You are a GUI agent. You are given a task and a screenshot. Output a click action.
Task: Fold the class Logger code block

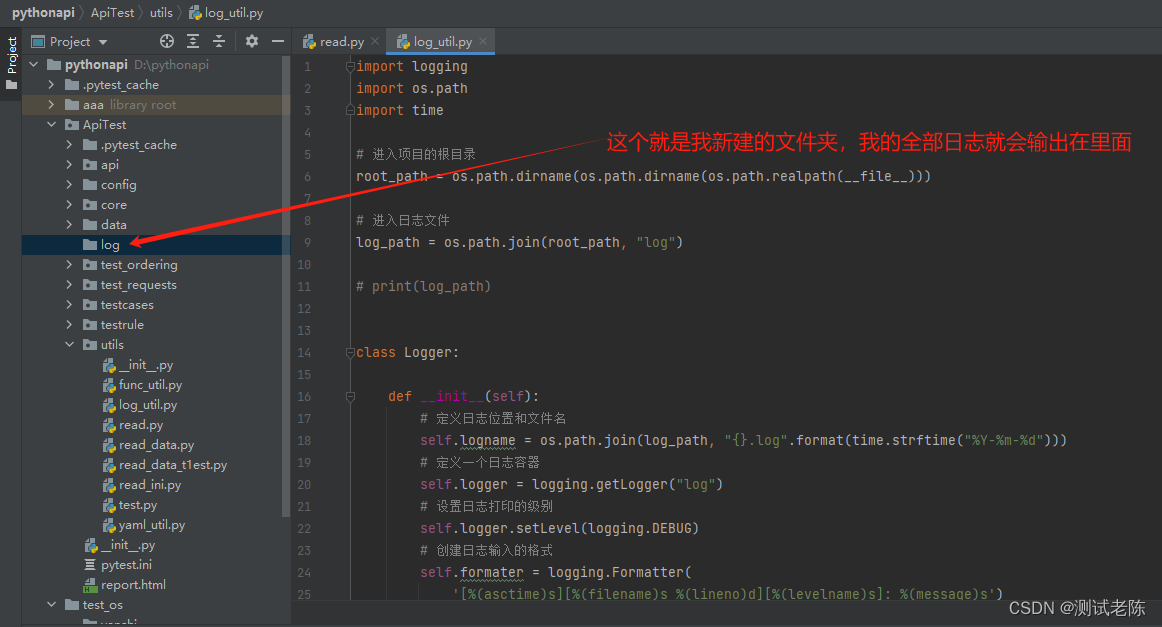(x=350, y=353)
